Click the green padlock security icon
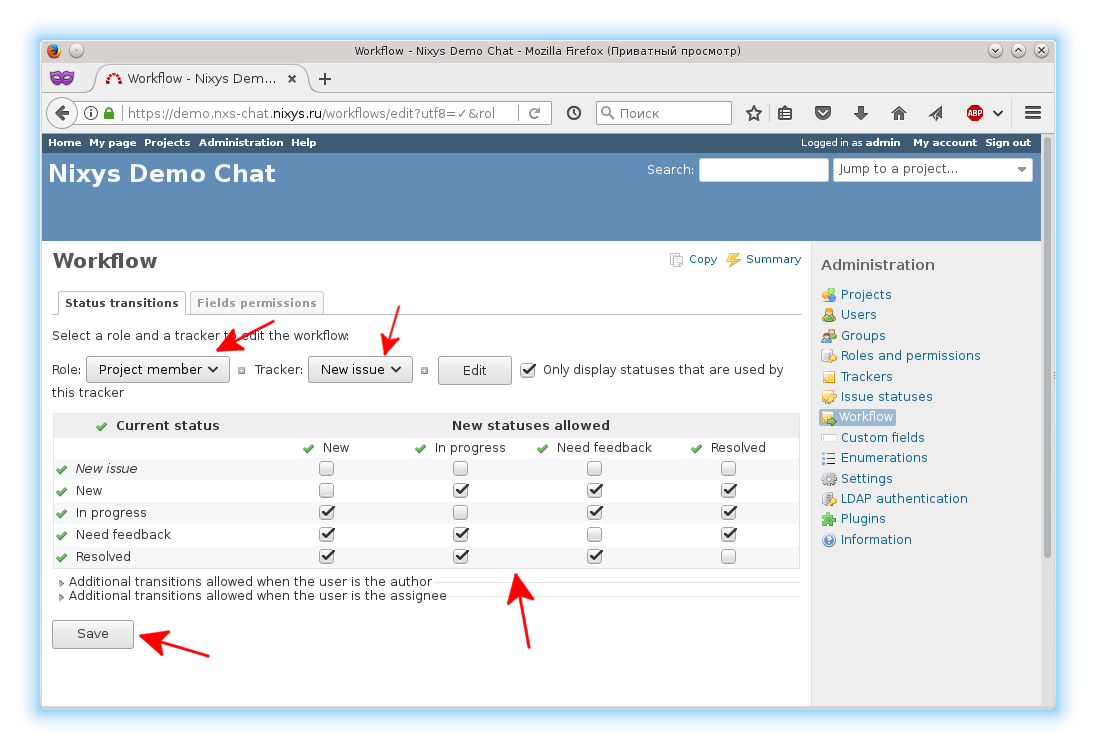The height and width of the screenshot is (750, 1096). (x=109, y=113)
